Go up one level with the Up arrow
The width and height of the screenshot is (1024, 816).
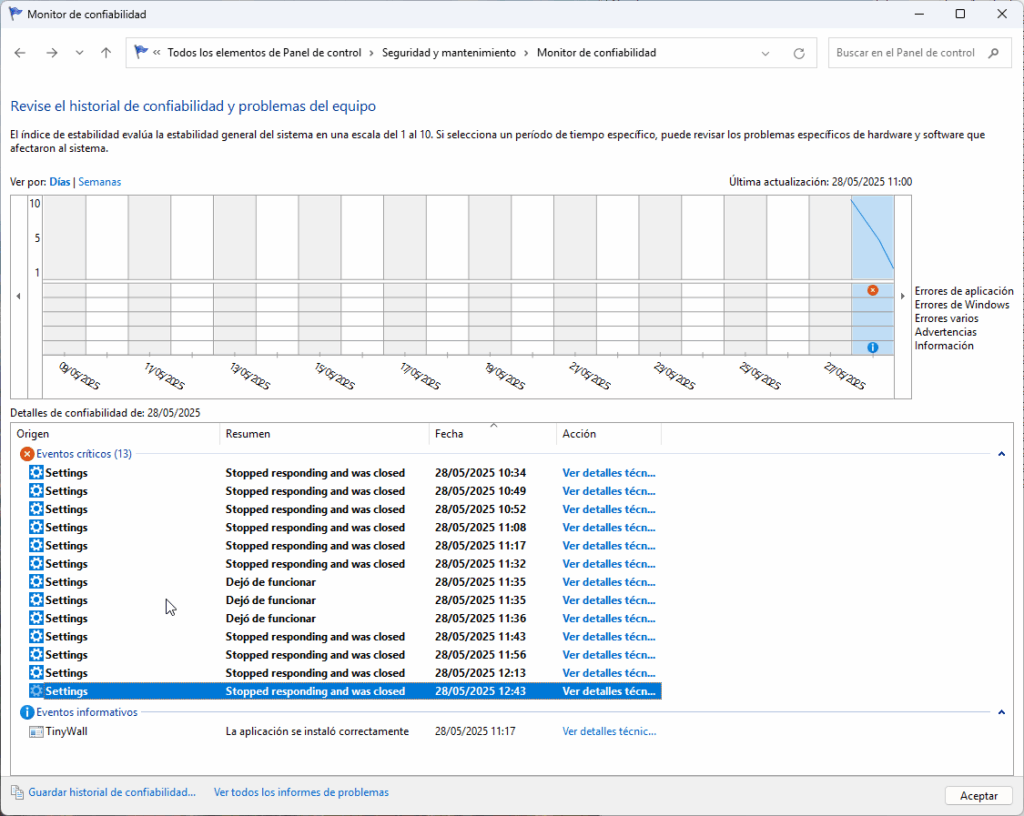pos(106,53)
